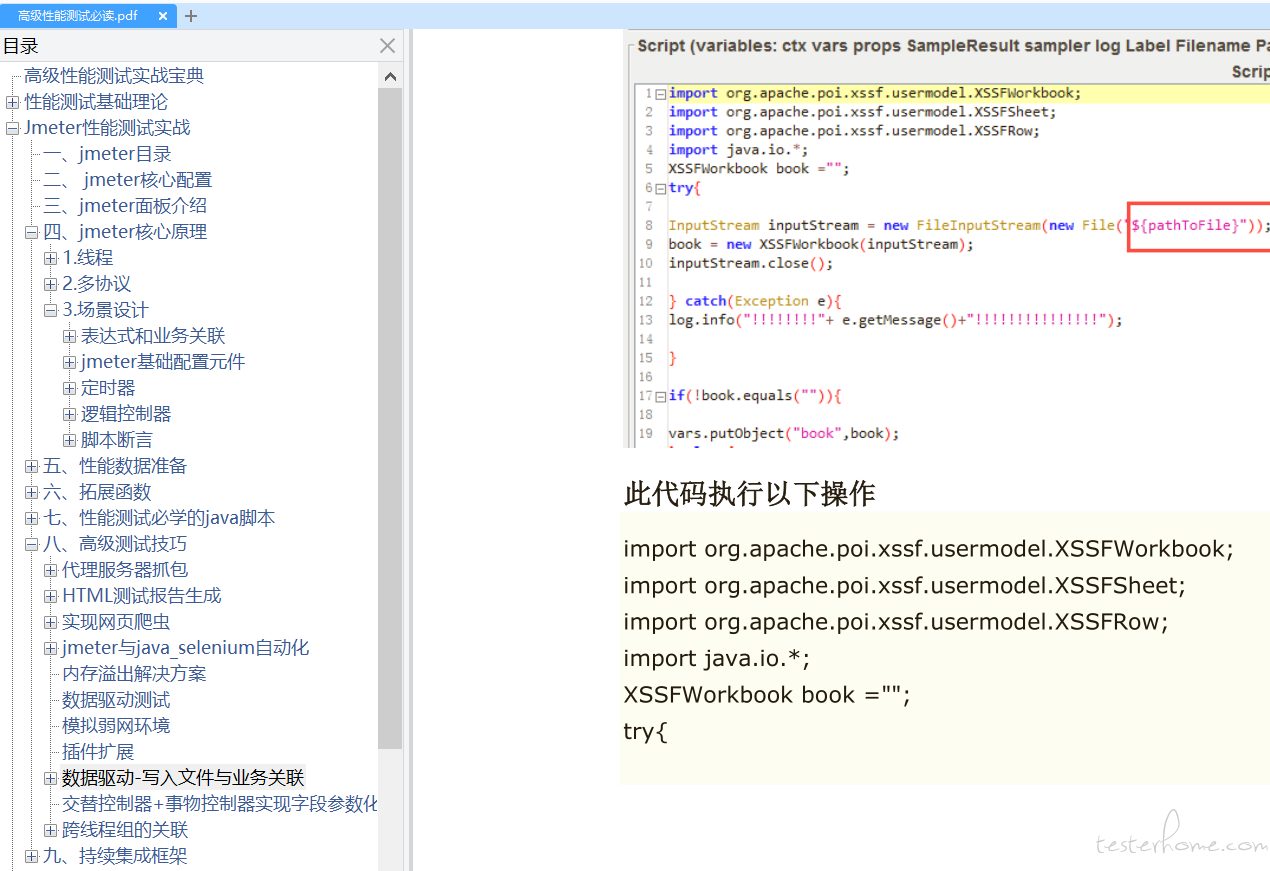
Task: Open 一、jmeter目录 bookmark
Action: [x=107, y=154]
